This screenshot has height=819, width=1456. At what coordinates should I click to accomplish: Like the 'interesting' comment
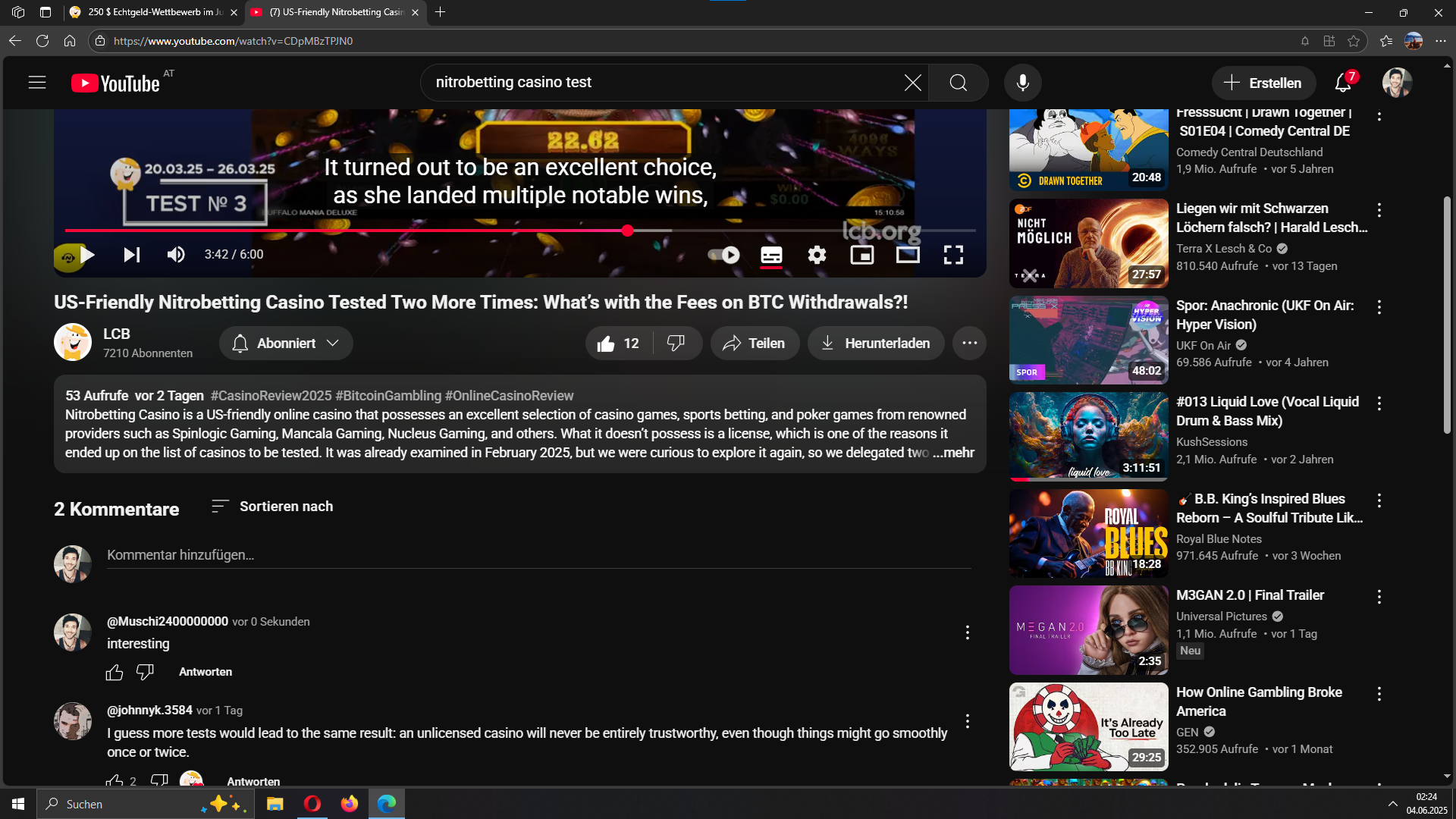pyautogui.click(x=115, y=672)
